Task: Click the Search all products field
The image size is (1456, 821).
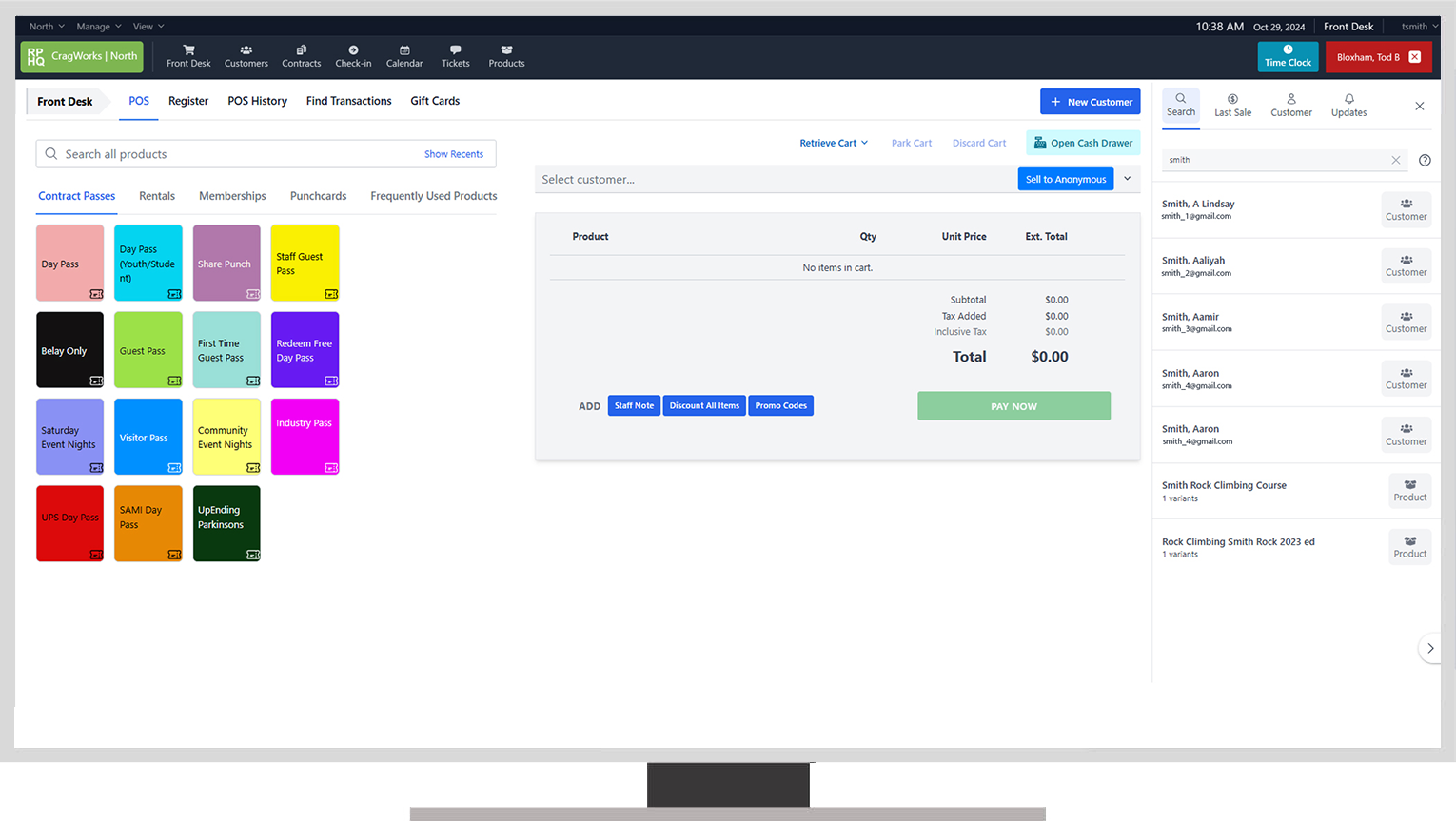Action: [266, 154]
